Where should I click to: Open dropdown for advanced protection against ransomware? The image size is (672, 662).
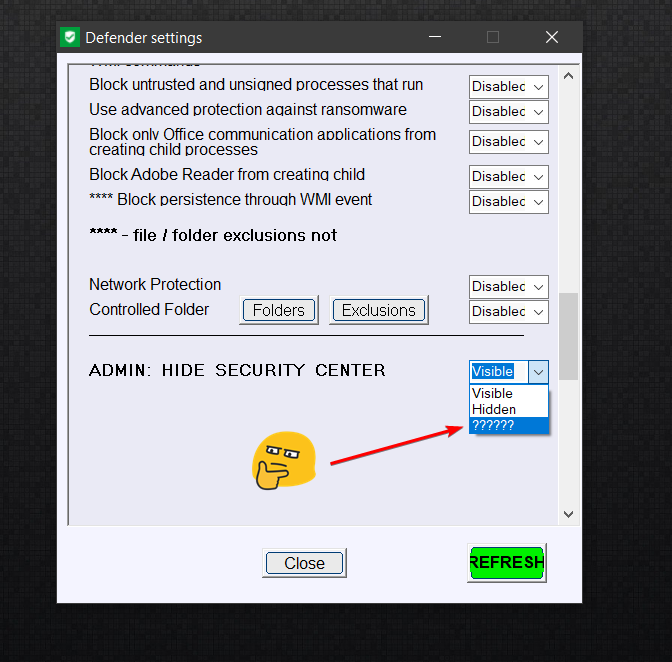(x=508, y=112)
